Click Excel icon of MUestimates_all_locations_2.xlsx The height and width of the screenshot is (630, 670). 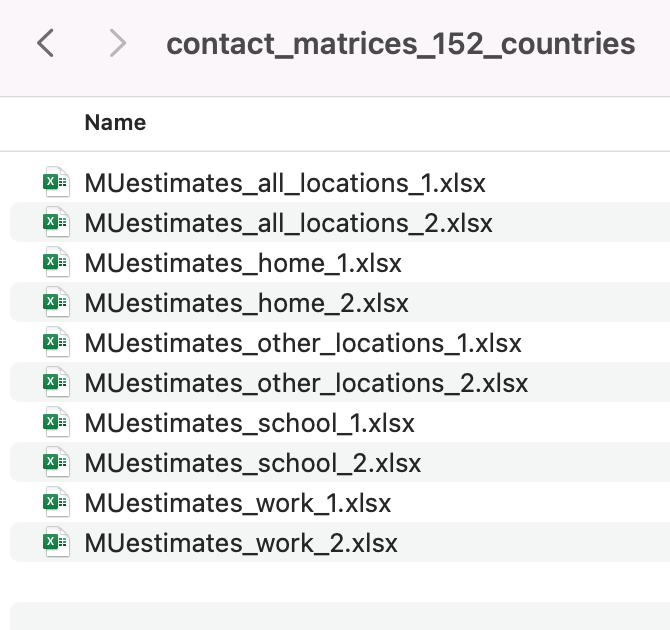[x=54, y=222]
